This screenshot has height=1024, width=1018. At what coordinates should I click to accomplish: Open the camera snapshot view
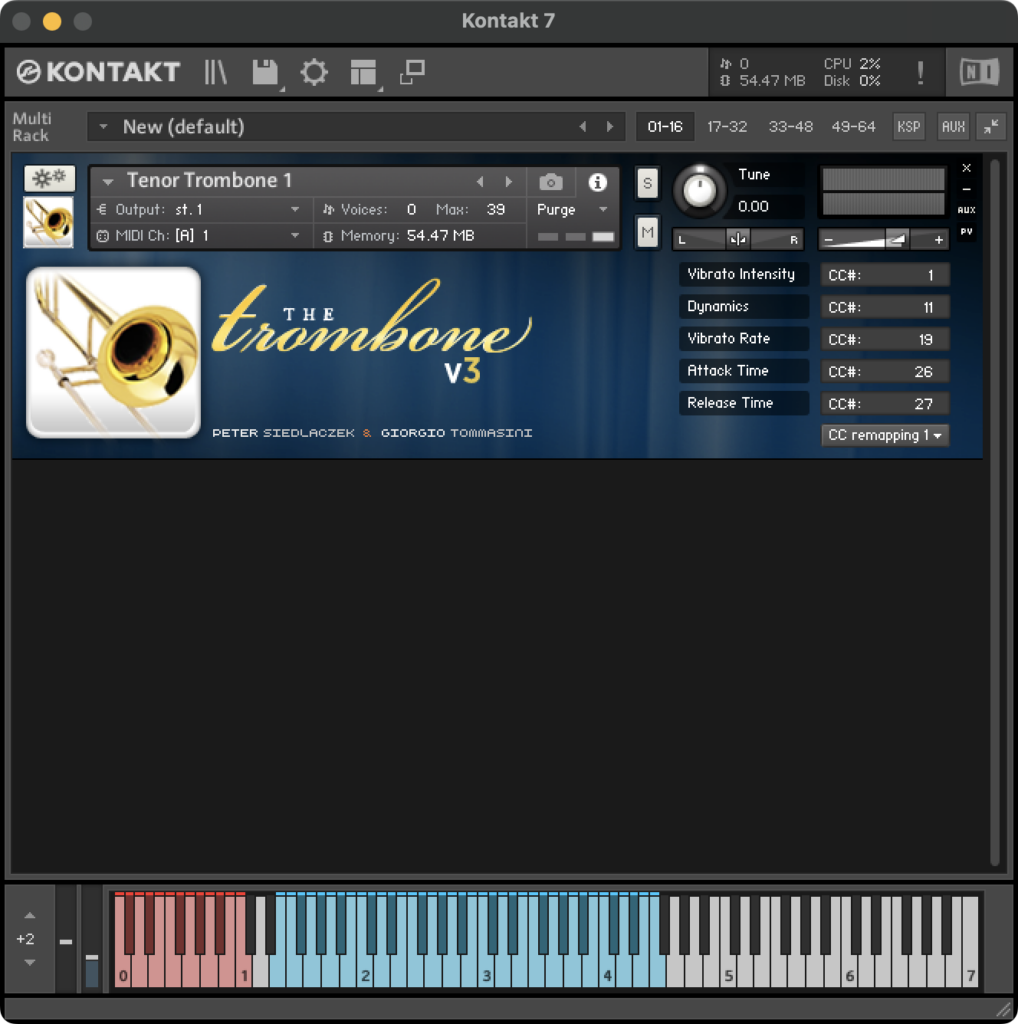pyautogui.click(x=550, y=182)
